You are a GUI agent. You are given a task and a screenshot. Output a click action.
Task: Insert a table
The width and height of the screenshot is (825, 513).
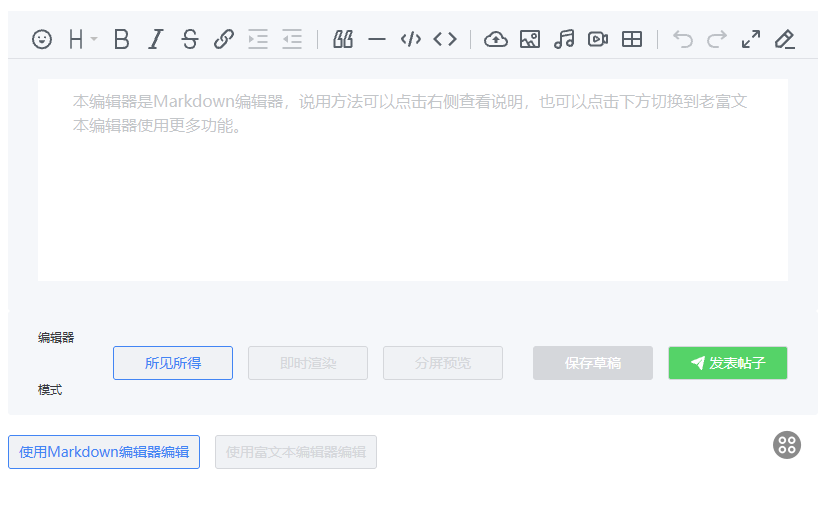pos(632,39)
